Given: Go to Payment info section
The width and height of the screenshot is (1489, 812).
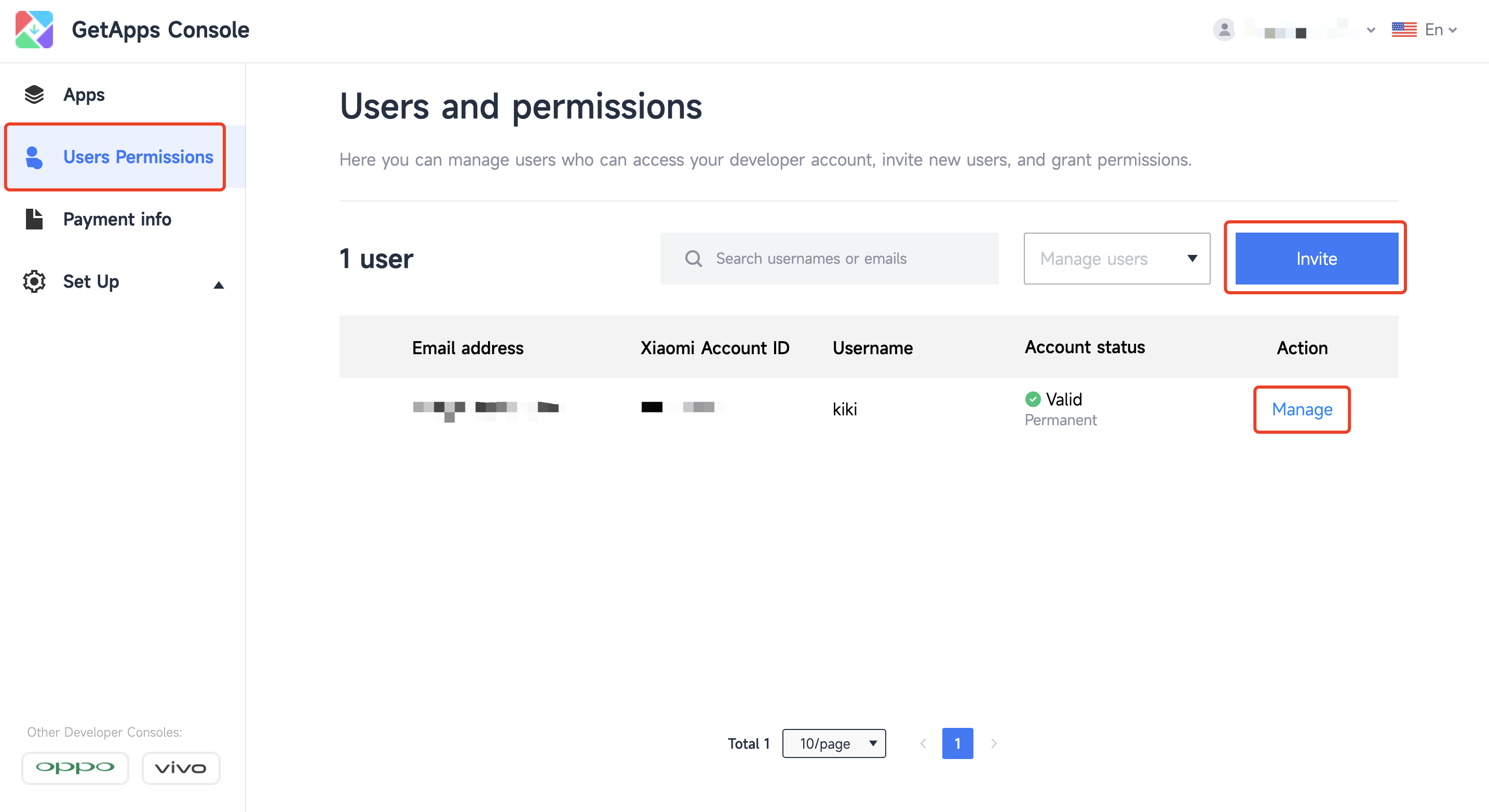Looking at the screenshot, I should point(117,219).
